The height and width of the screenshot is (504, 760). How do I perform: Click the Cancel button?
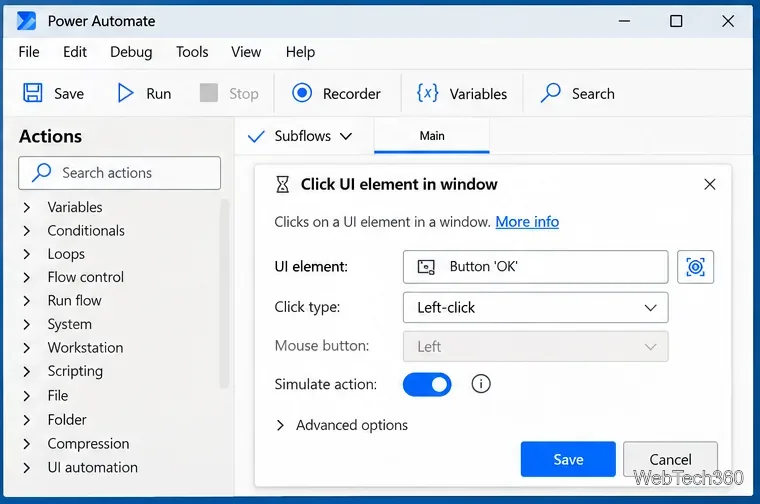(x=670, y=459)
